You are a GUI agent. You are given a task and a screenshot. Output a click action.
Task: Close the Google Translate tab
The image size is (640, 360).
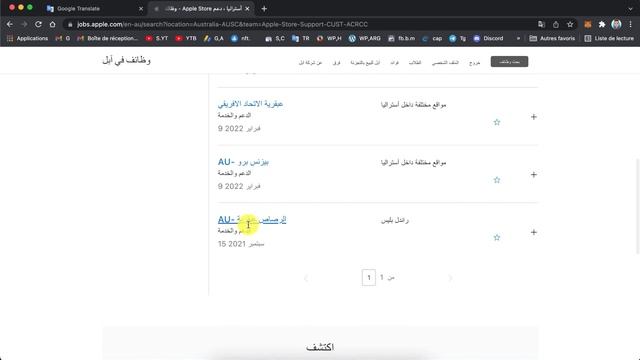coord(141,9)
